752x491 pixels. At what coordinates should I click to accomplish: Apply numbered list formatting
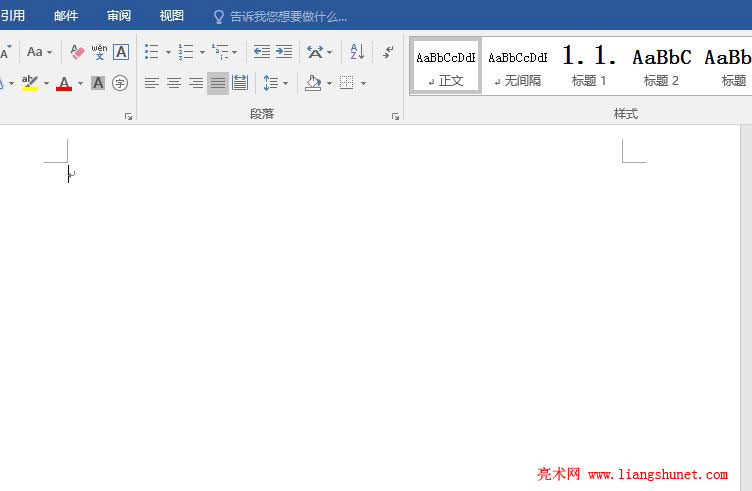click(x=186, y=52)
